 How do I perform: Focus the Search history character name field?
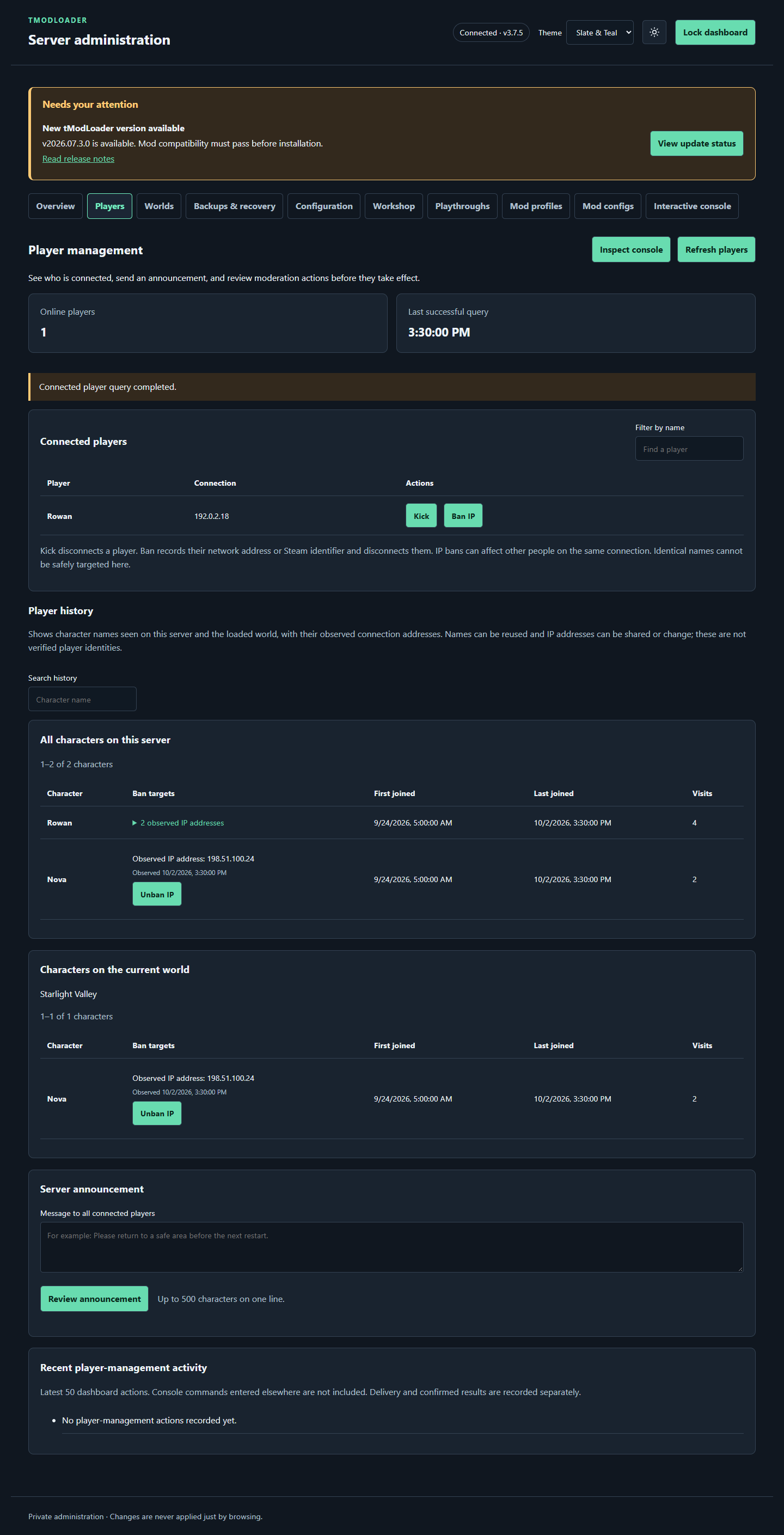pos(82,699)
